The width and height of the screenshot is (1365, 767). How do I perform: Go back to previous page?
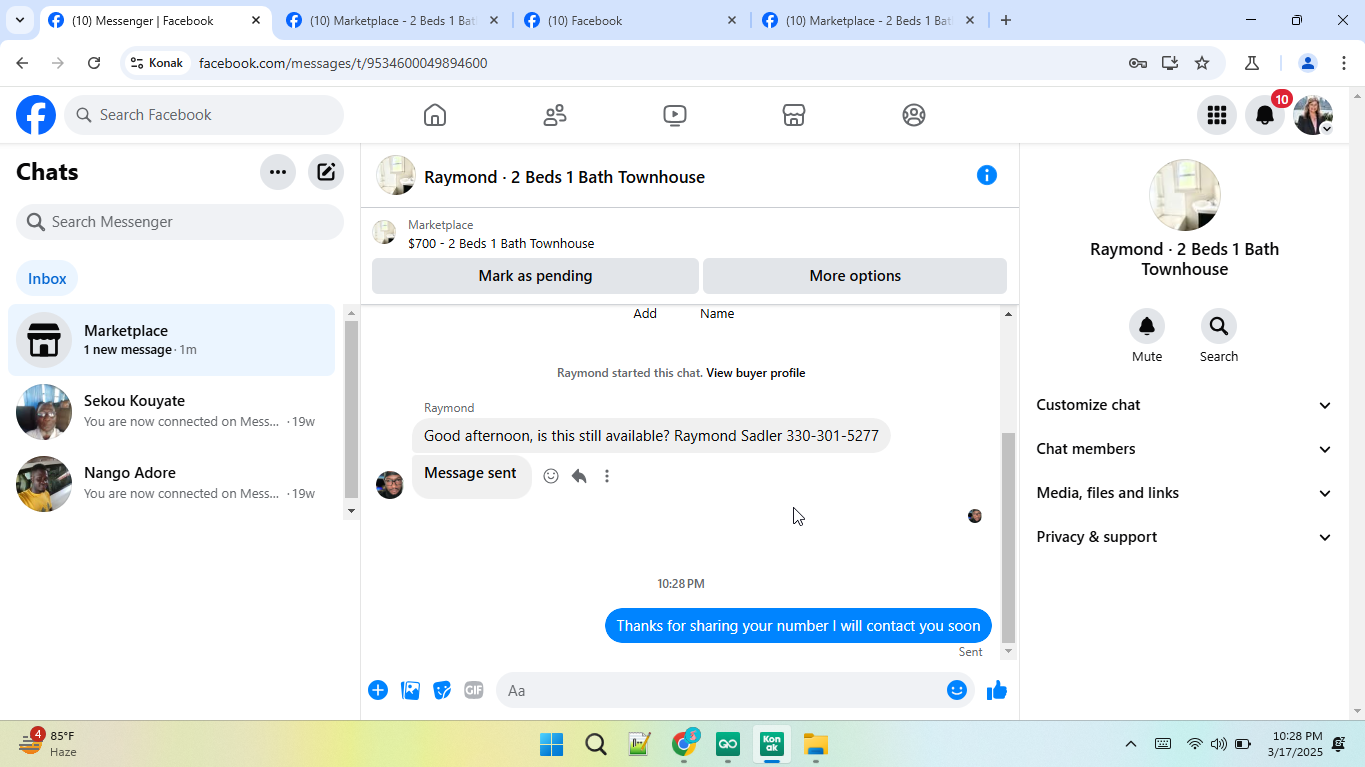point(22,63)
